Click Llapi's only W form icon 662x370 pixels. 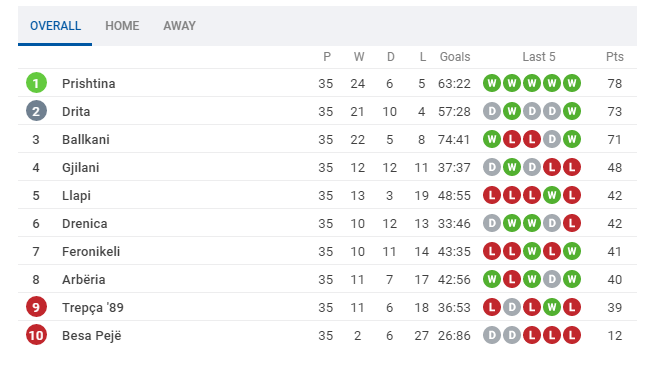(x=552, y=195)
